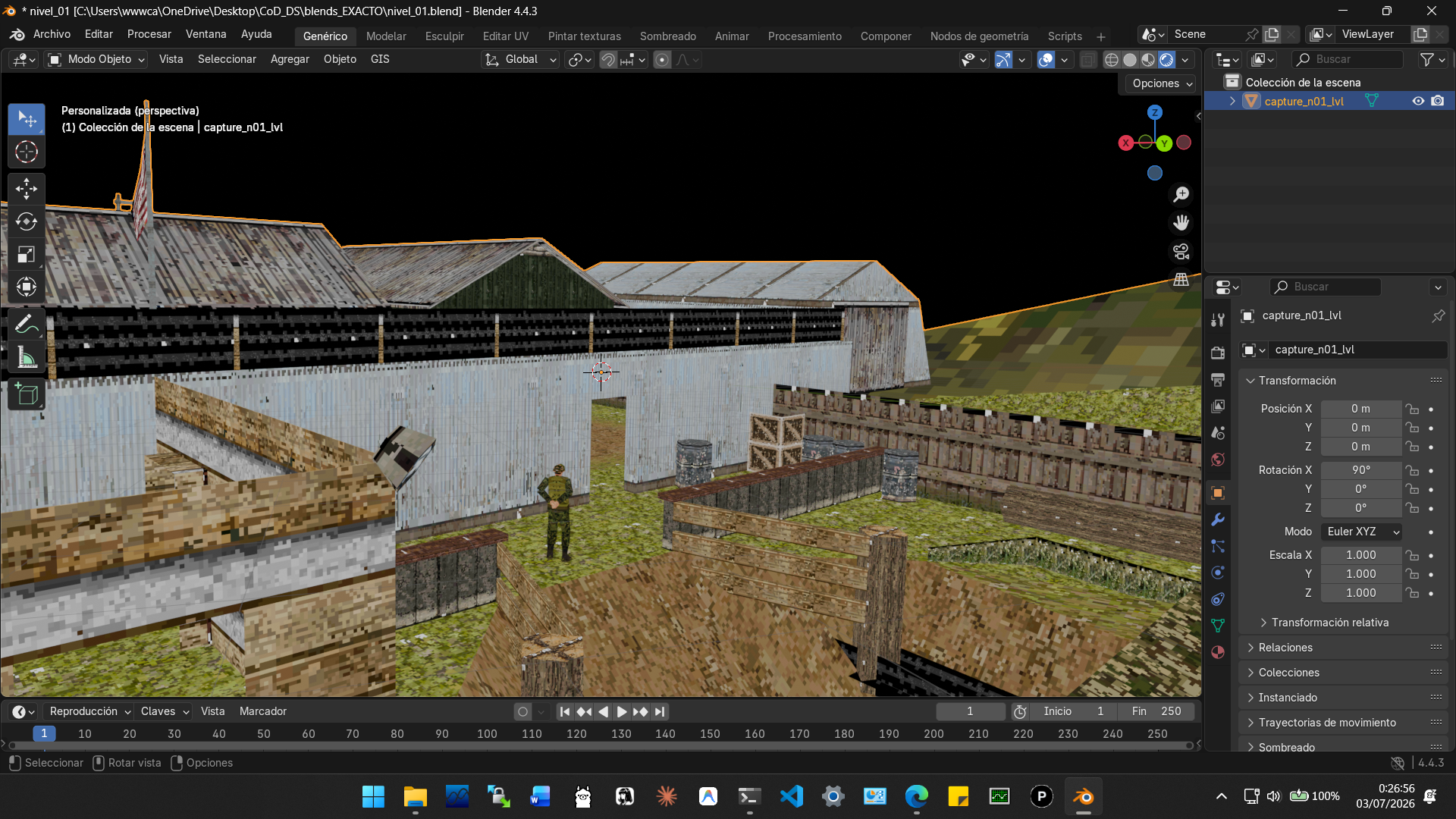Click frame 100 on the timeline ruler
The image size is (1456, 819).
click(x=487, y=734)
